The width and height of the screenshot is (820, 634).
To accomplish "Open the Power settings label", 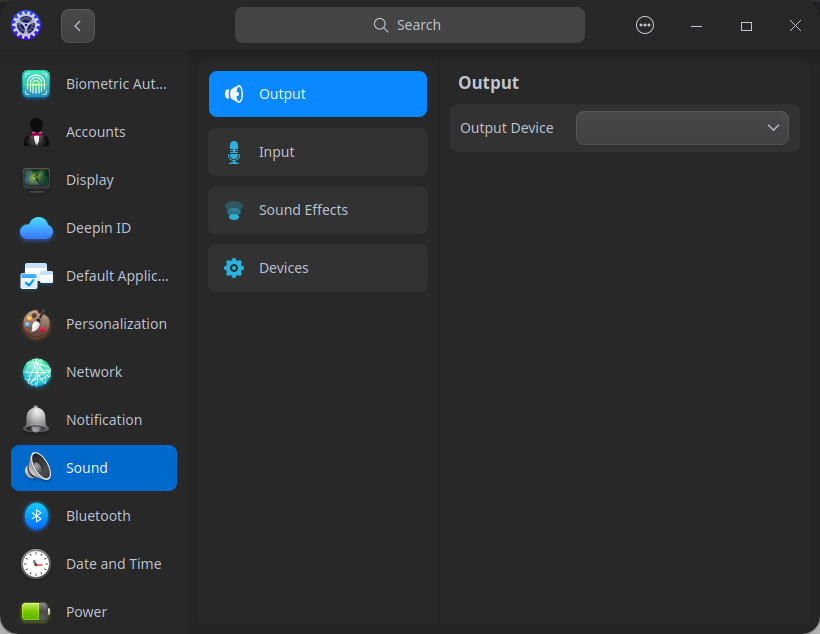I will pyautogui.click(x=86, y=612).
